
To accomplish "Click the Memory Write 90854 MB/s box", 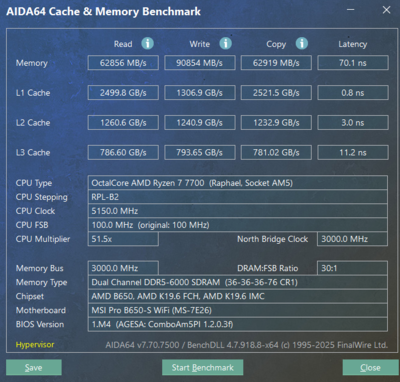I will pos(200,63).
